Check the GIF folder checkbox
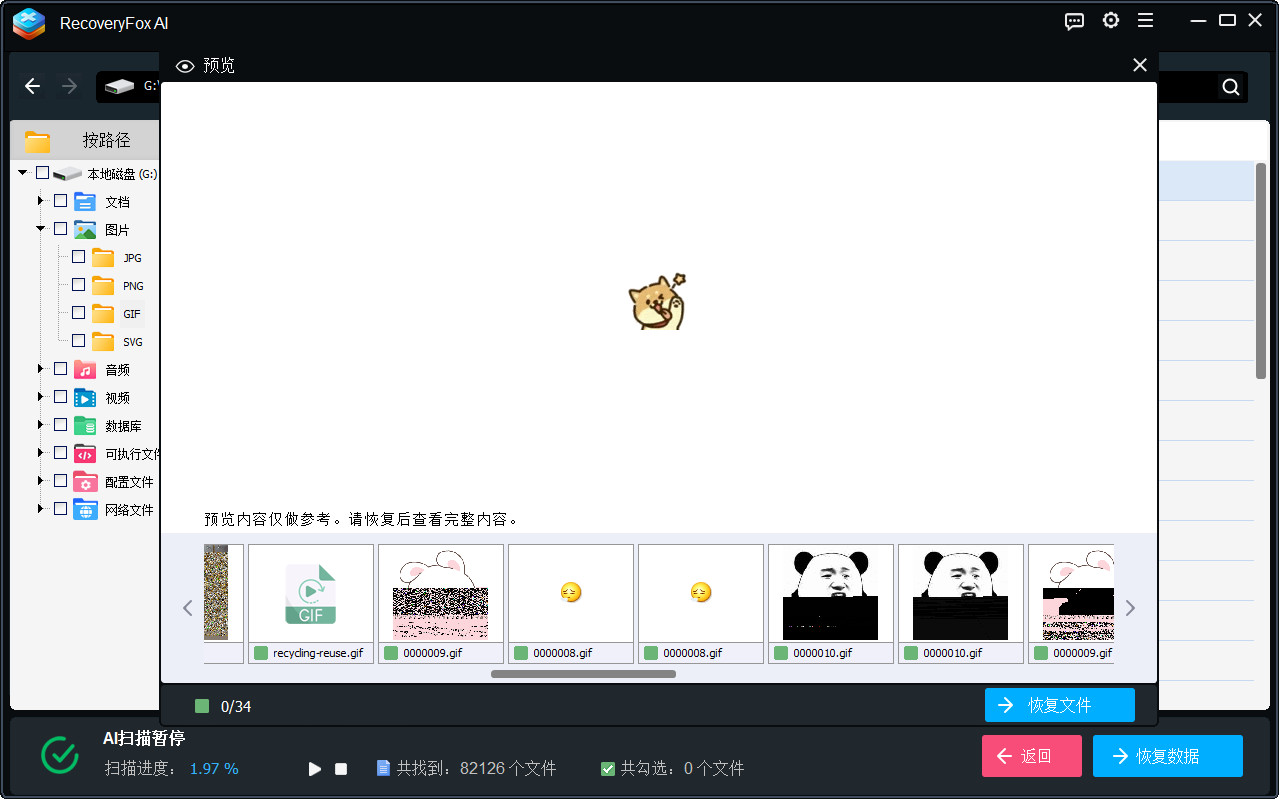 click(x=77, y=313)
